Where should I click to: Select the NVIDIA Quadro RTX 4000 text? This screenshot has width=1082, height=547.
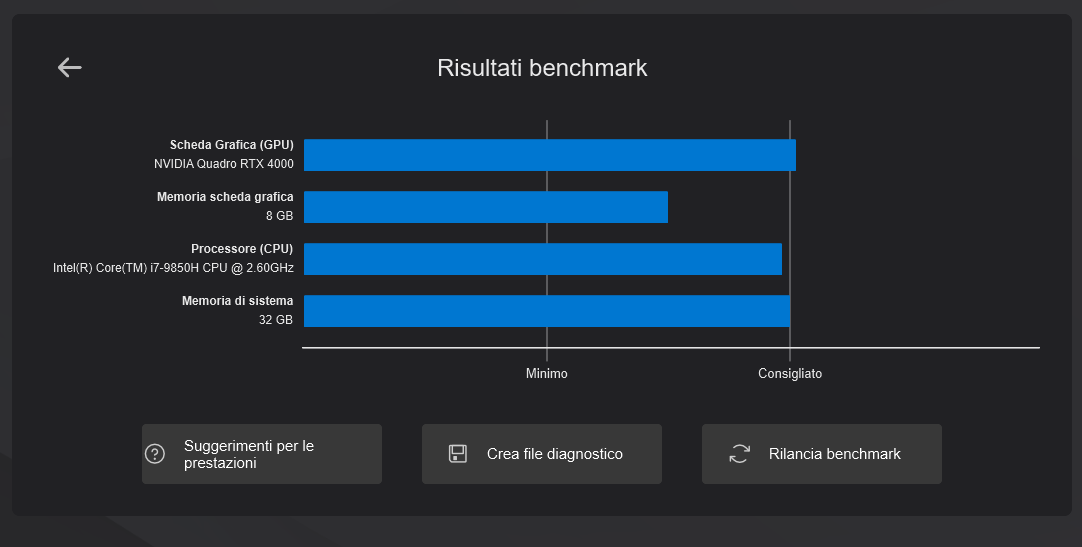coord(224,164)
